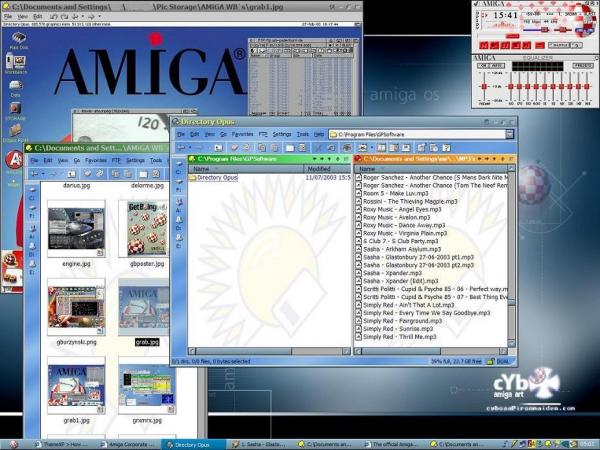Click the lock icon in the Directory Opus status bar
This screenshot has width=600, height=450.
pyautogui.click(x=490, y=361)
